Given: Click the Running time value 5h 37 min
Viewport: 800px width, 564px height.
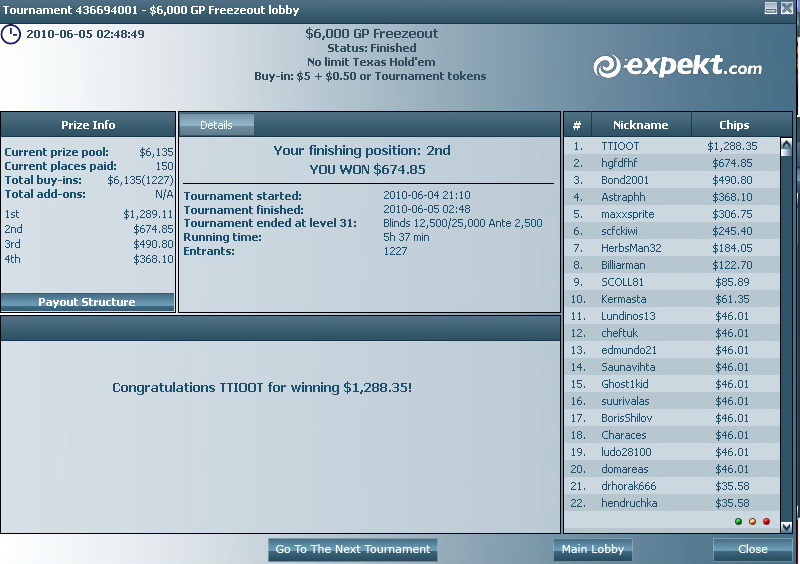Looking at the screenshot, I should coord(406,237).
